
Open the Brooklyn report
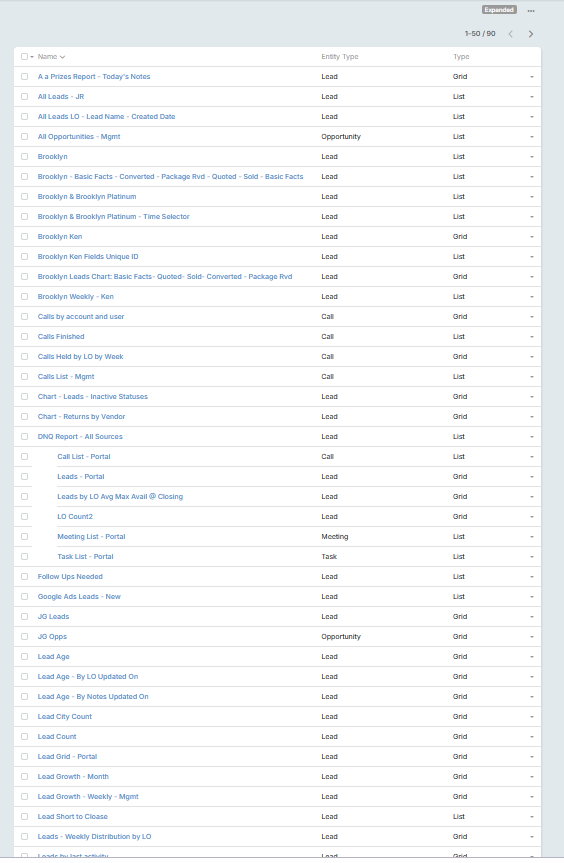(52, 156)
